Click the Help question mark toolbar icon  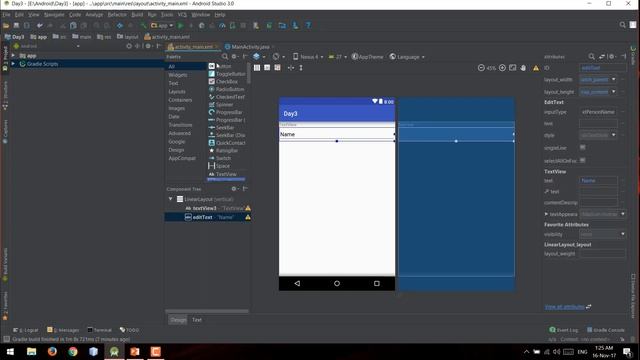309,25
